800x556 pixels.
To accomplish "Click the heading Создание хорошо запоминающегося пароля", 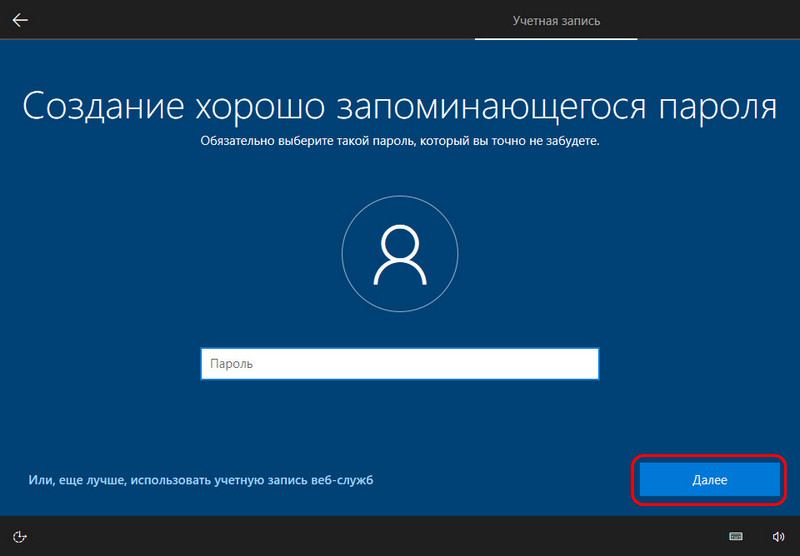I will 399,107.
